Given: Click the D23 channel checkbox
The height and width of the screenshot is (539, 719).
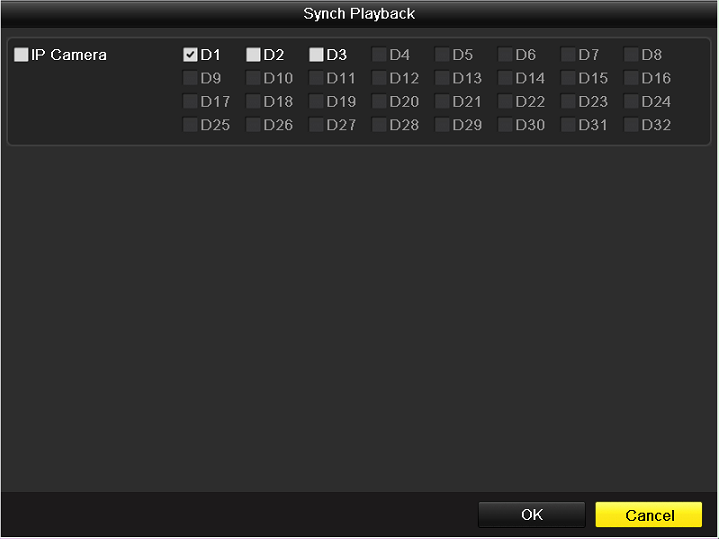Looking at the screenshot, I should [568, 101].
